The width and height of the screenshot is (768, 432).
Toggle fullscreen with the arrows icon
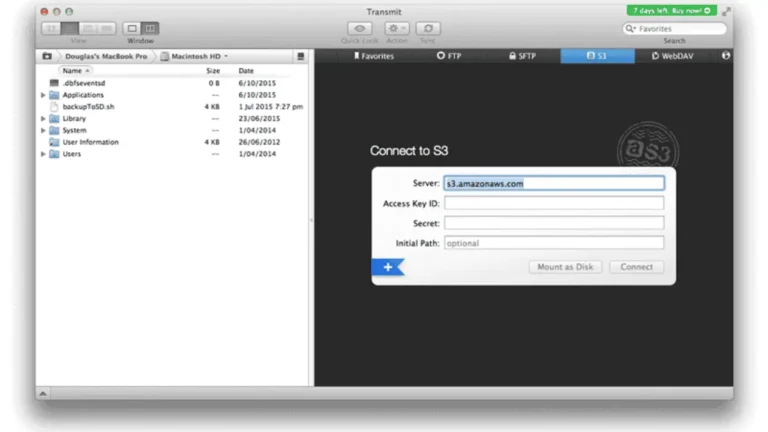pyautogui.click(x=726, y=11)
